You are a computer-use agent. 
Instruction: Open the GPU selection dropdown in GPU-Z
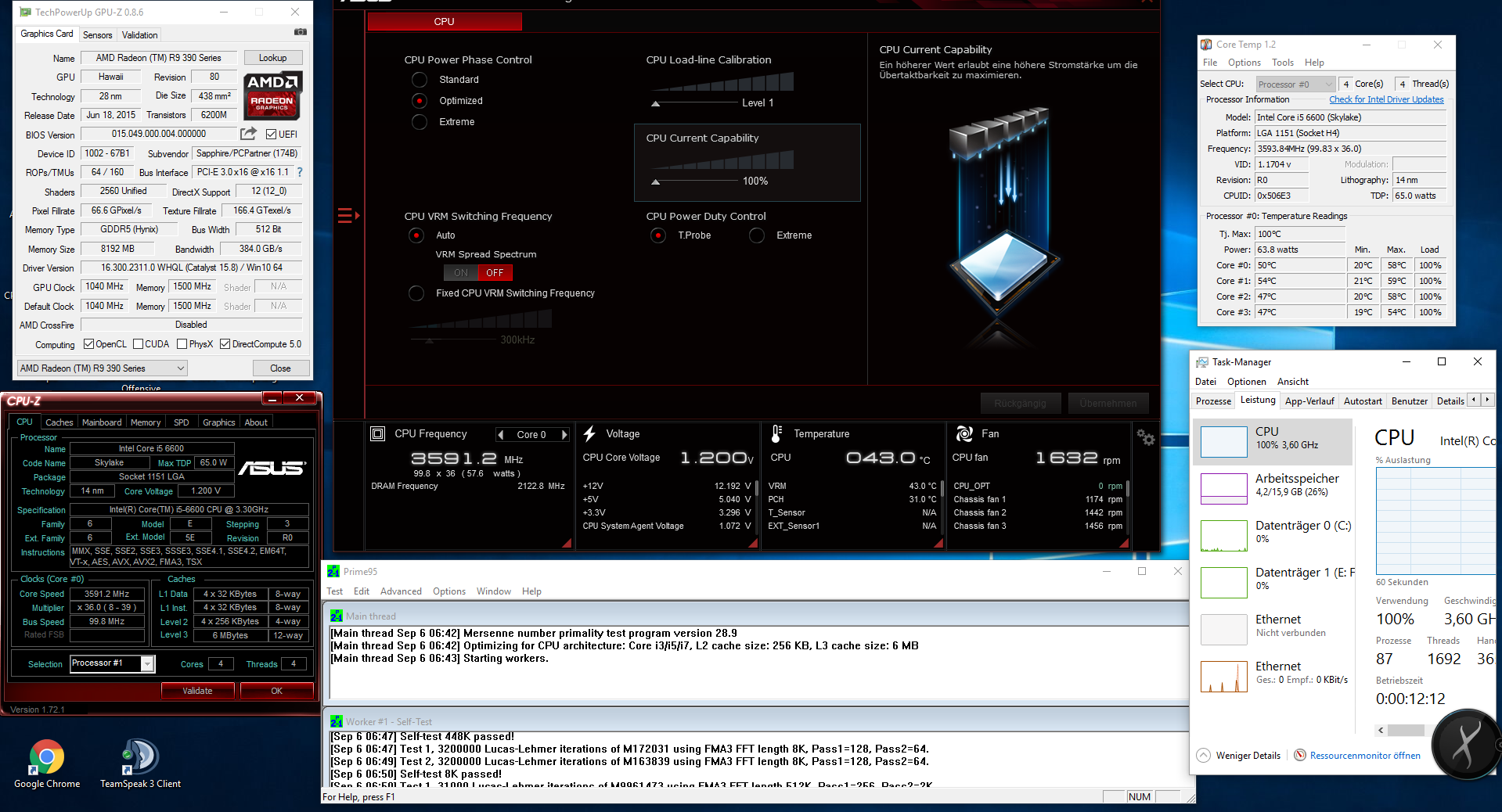(103, 368)
